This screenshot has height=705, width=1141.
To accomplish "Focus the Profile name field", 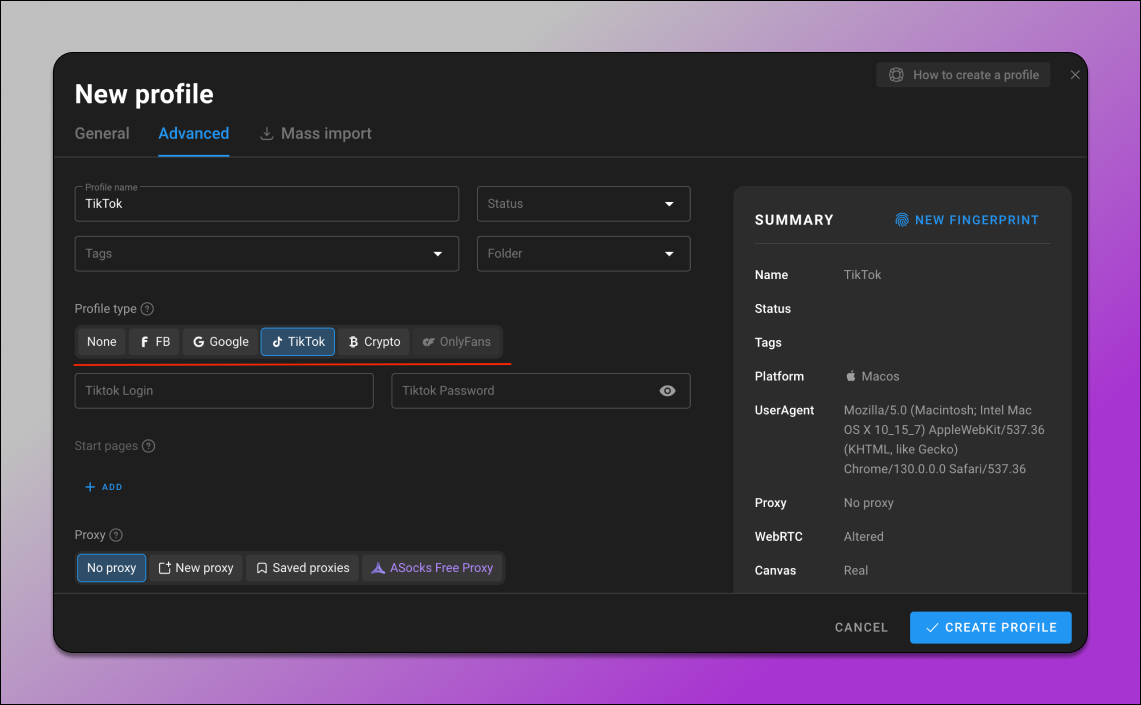I will pos(267,204).
